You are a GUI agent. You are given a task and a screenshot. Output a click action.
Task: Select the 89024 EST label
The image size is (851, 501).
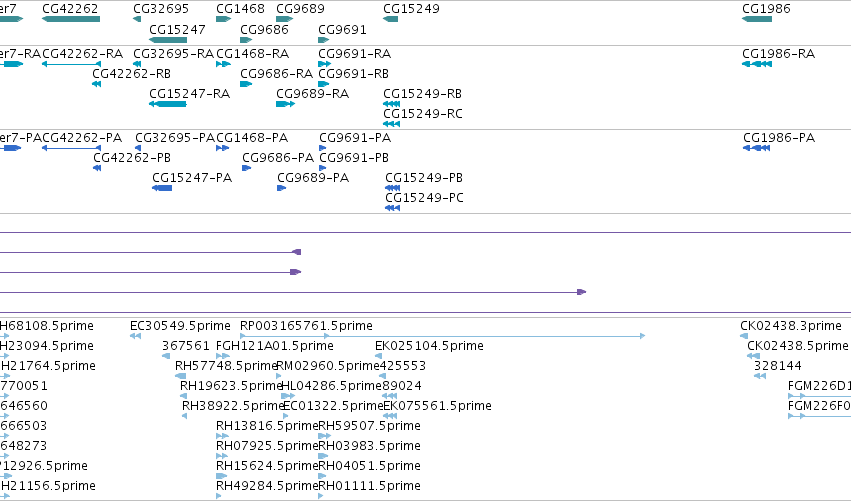(402, 386)
